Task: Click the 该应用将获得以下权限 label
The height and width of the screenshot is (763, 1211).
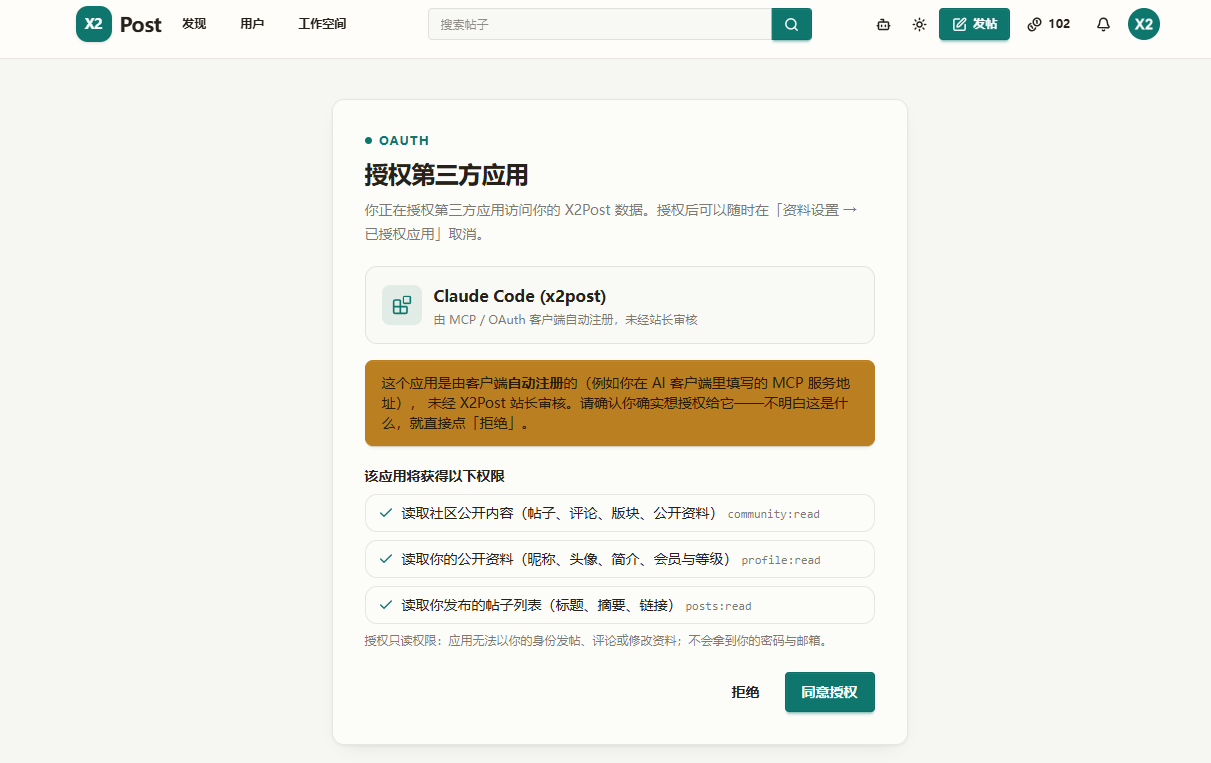Action: (434, 476)
